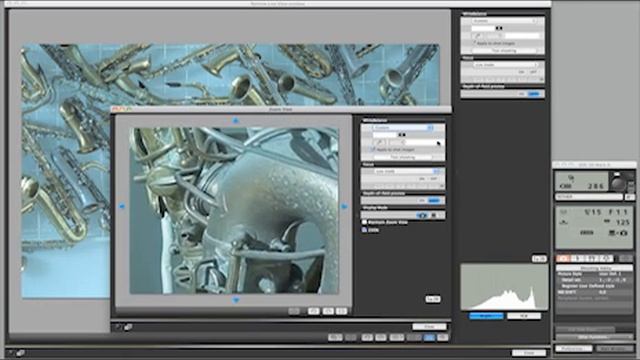The image size is (640, 360).
Task: Turn Focus OFF in main Live View panel
Action: tap(533, 72)
